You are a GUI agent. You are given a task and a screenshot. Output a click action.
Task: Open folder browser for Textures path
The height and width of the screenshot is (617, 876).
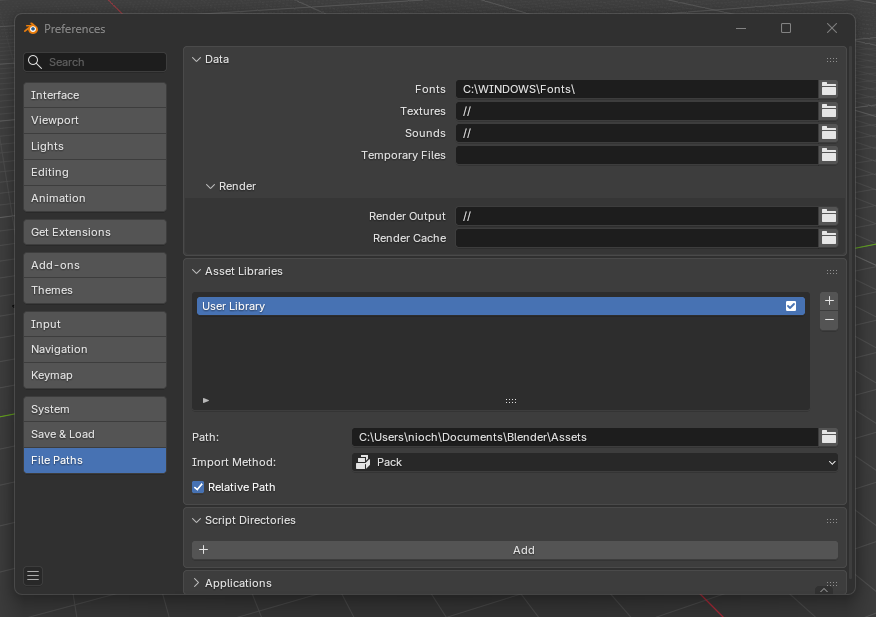pos(829,111)
